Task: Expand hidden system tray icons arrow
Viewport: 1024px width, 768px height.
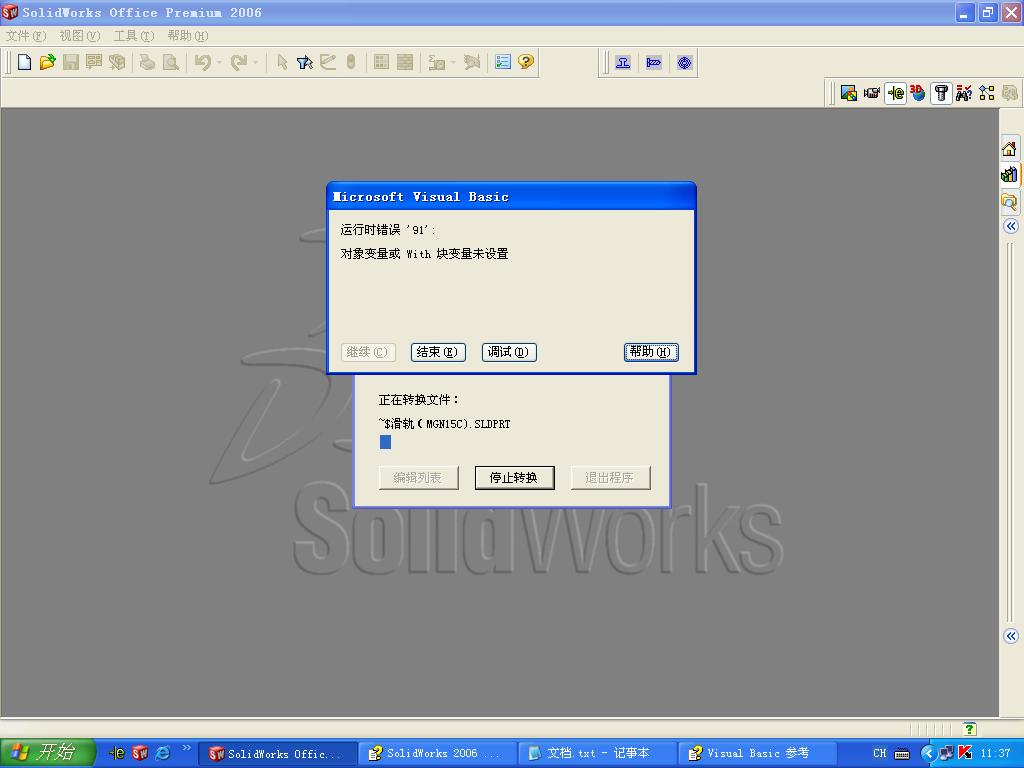Action: [928, 753]
